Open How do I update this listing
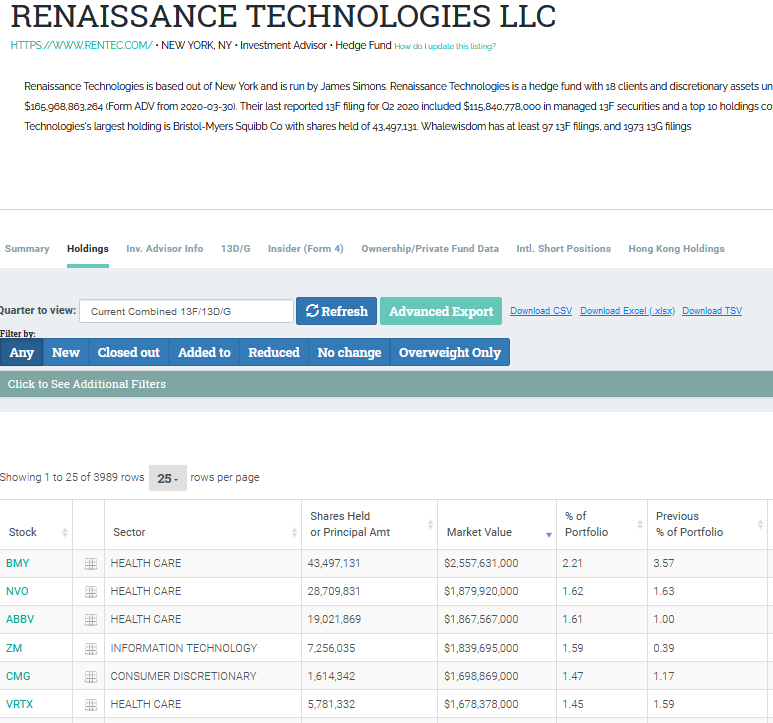Viewport: 773px width, 723px height. (445, 46)
